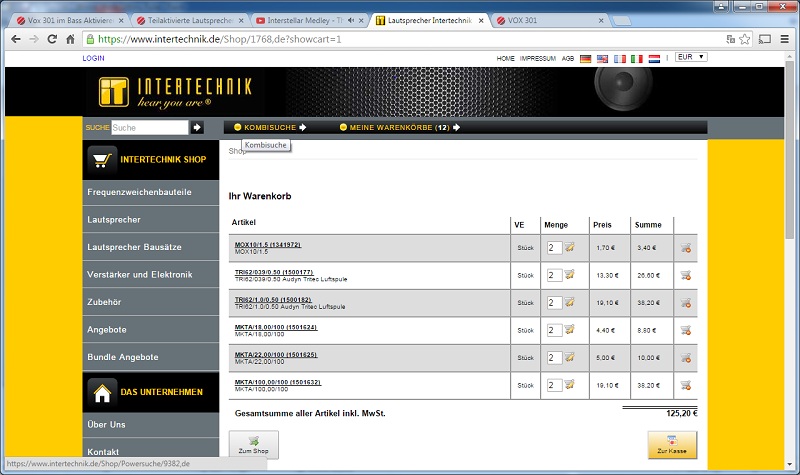Click the cast screen icon
Viewport: 800px width, 475px height.
[x=765, y=39]
